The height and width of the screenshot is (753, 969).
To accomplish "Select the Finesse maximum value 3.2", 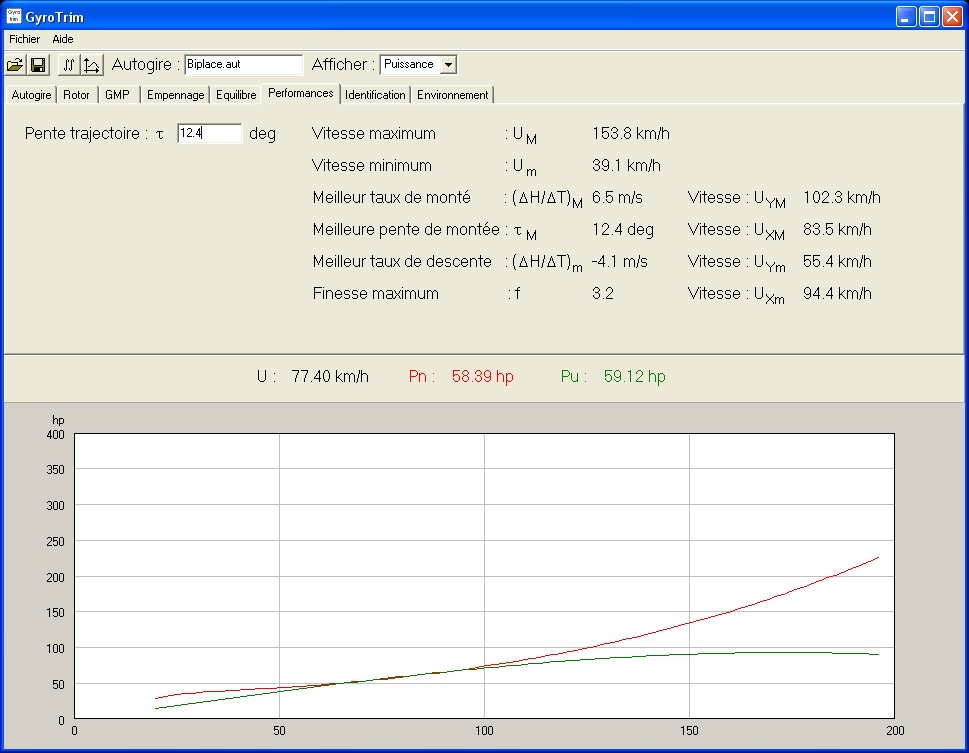I will (x=603, y=294).
